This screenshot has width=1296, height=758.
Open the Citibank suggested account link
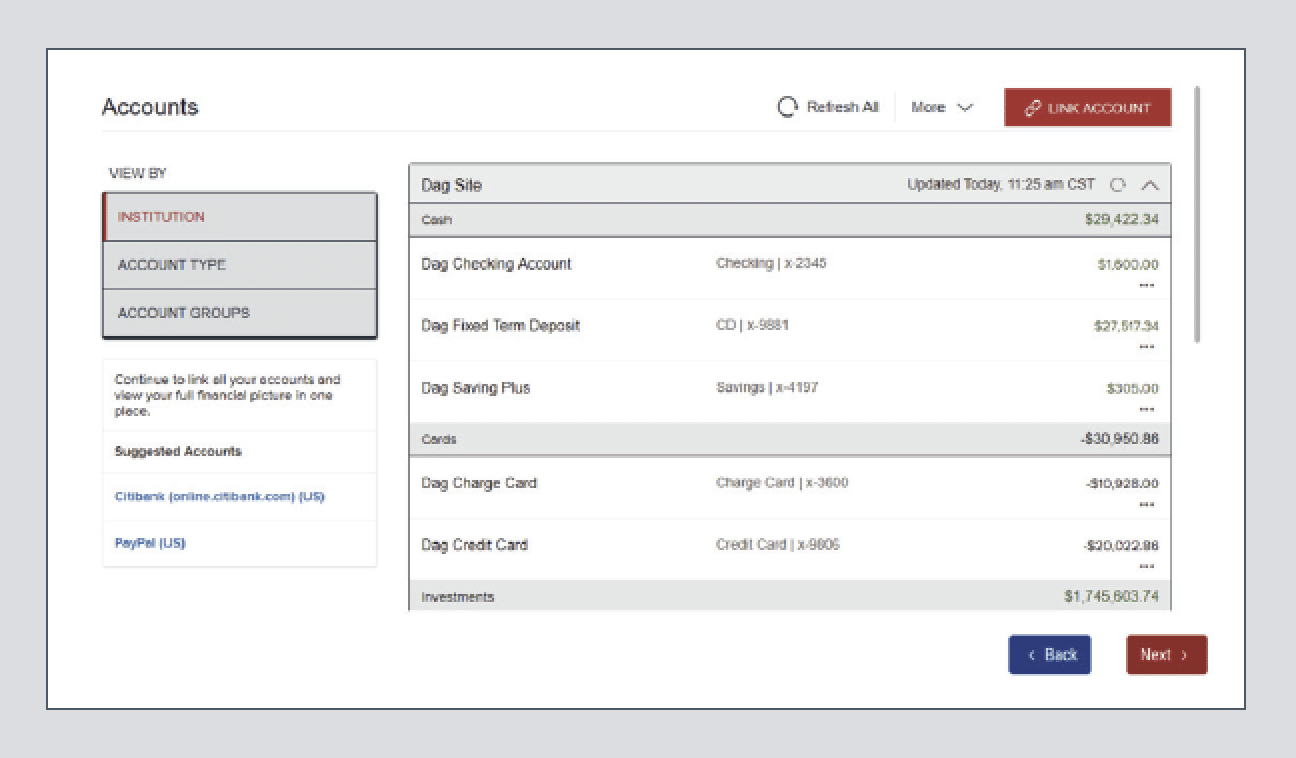pos(220,497)
